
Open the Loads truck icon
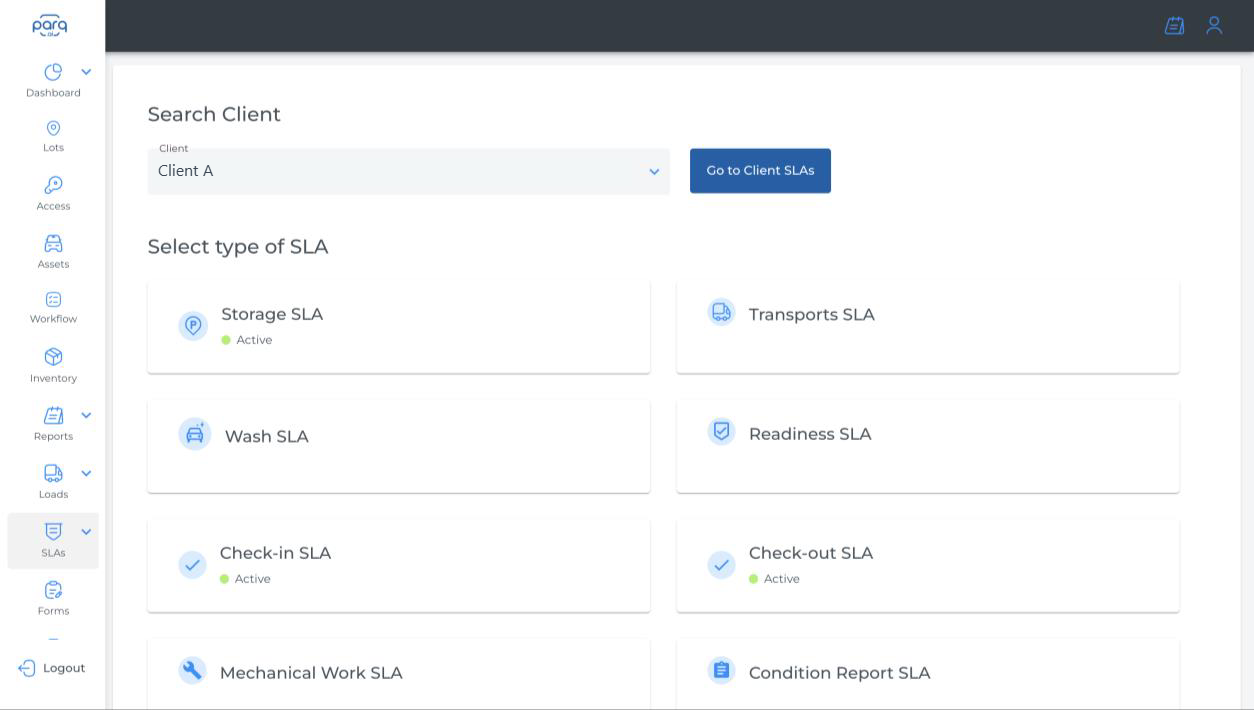coord(53,473)
